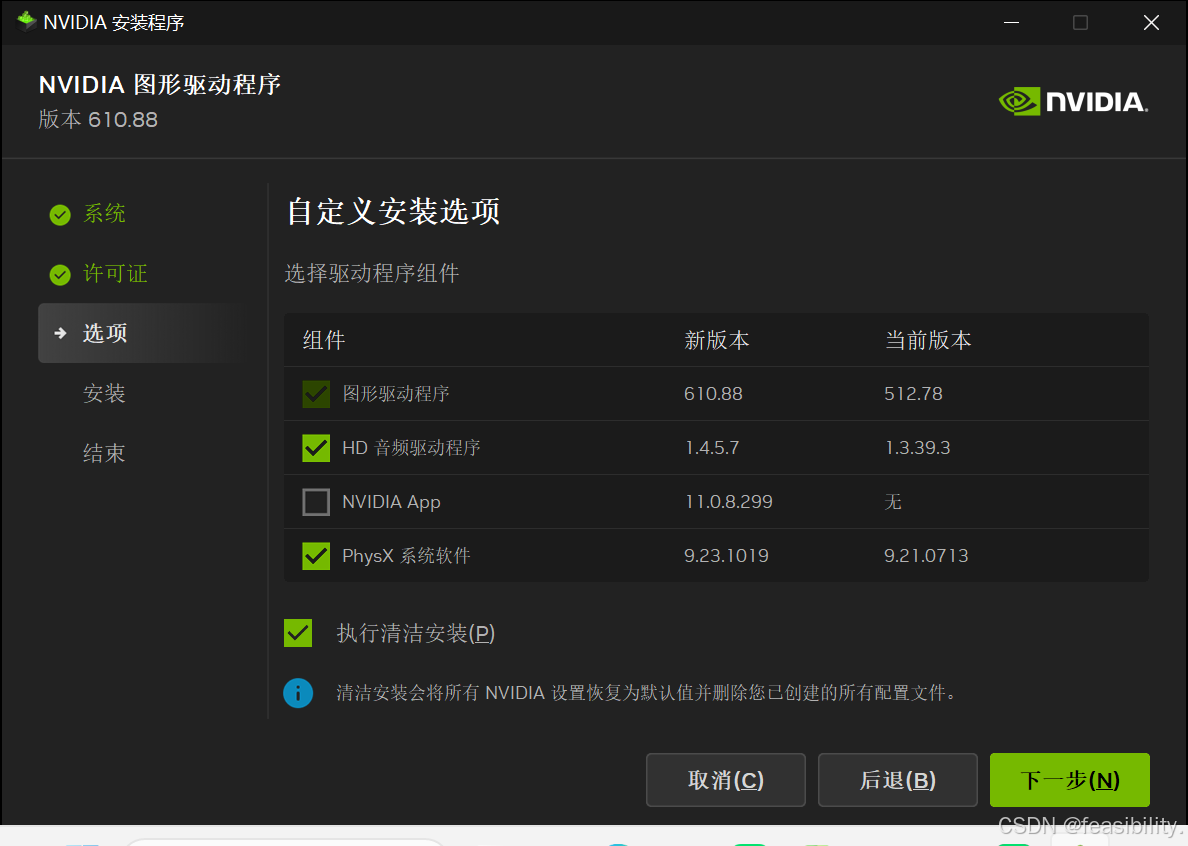
Task: Click the NVIDIA logo at top right
Action: point(1074,101)
